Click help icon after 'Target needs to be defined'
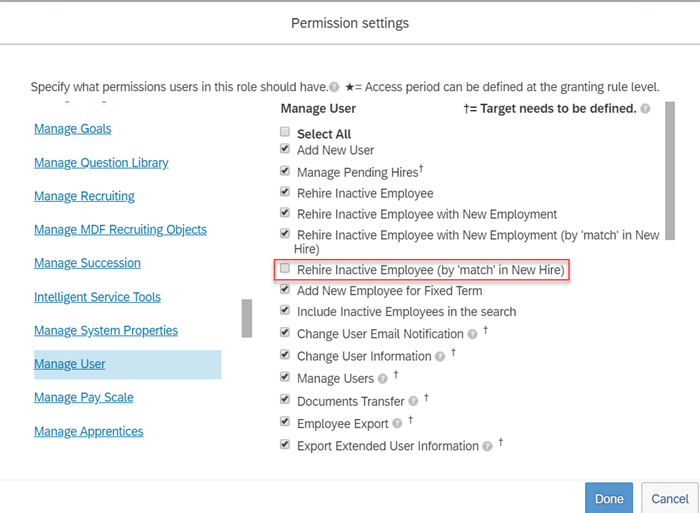700x513 pixels. [x=645, y=108]
